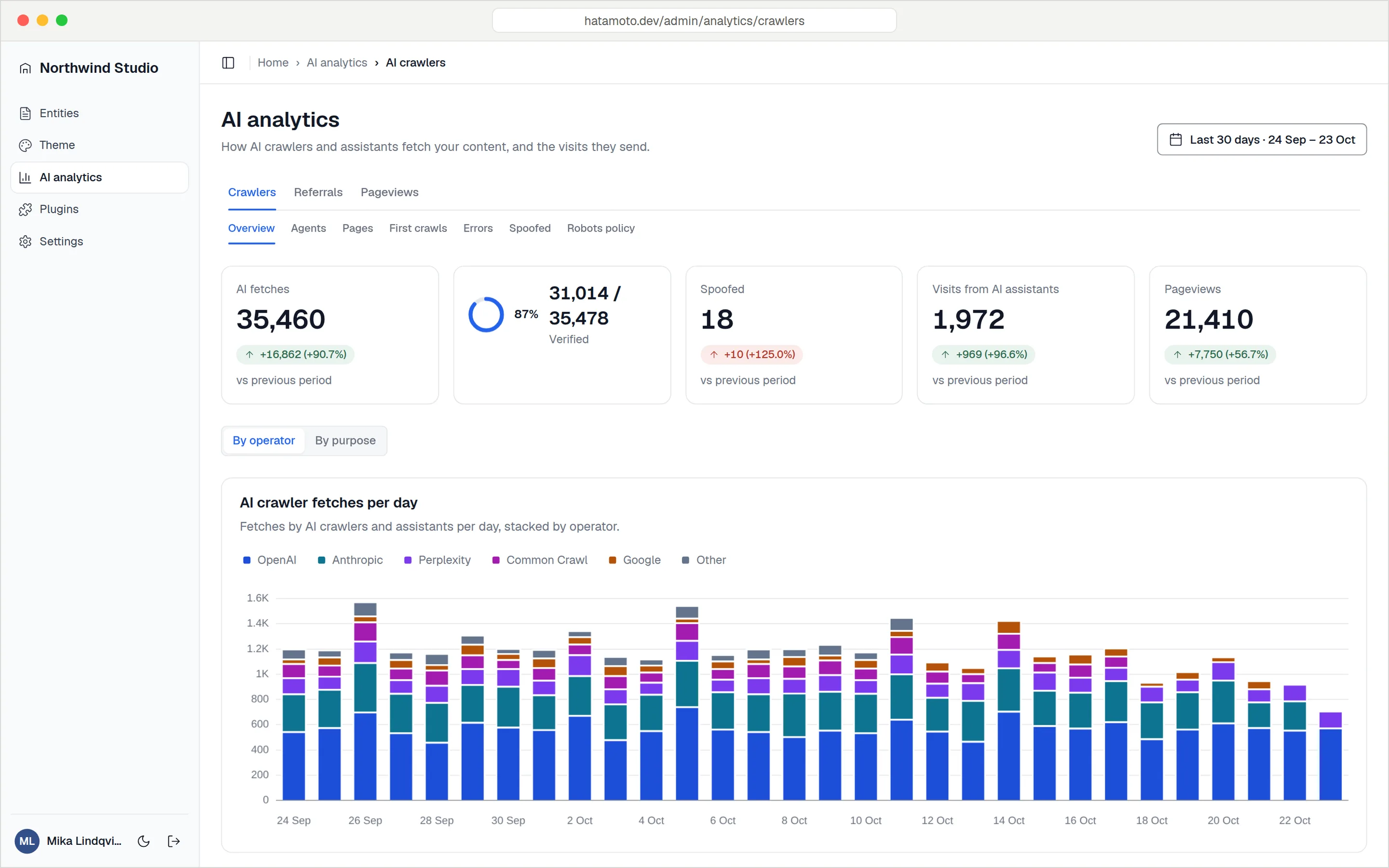Click the AI analytics breadcrumb link
1389x868 pixels.
(x=337, y=63)
